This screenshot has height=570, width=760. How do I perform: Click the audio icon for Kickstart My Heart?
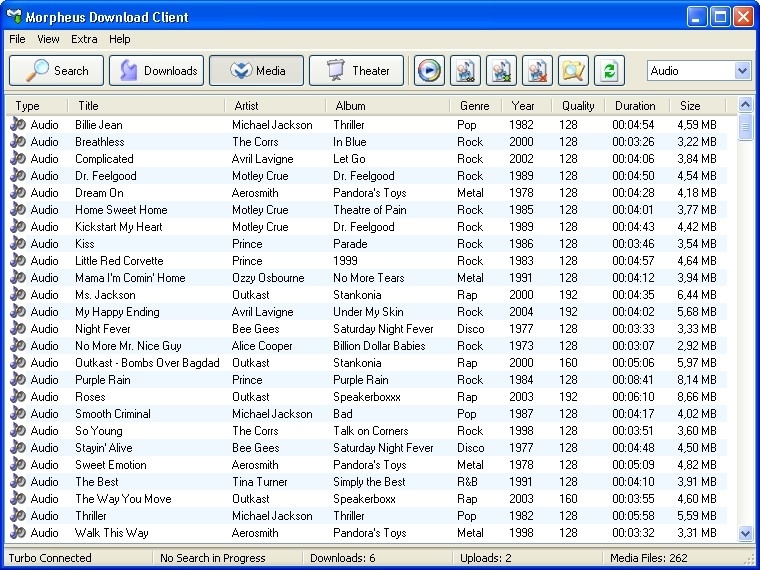[x=18, y=226]
